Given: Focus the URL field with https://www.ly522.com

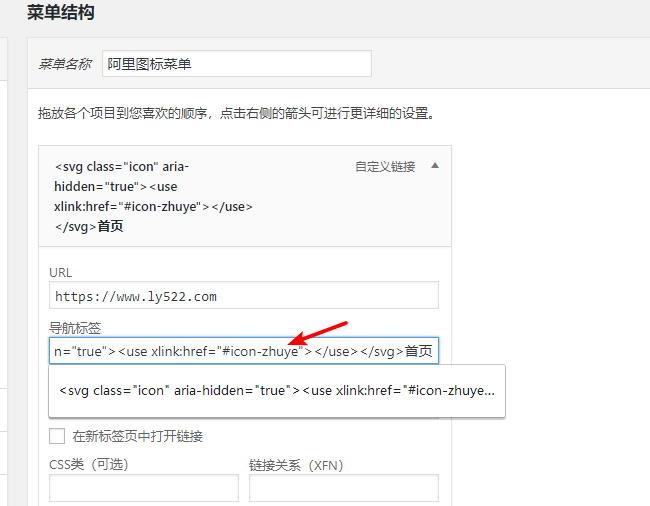Looking at the screenshot, I should coord(243,296).
